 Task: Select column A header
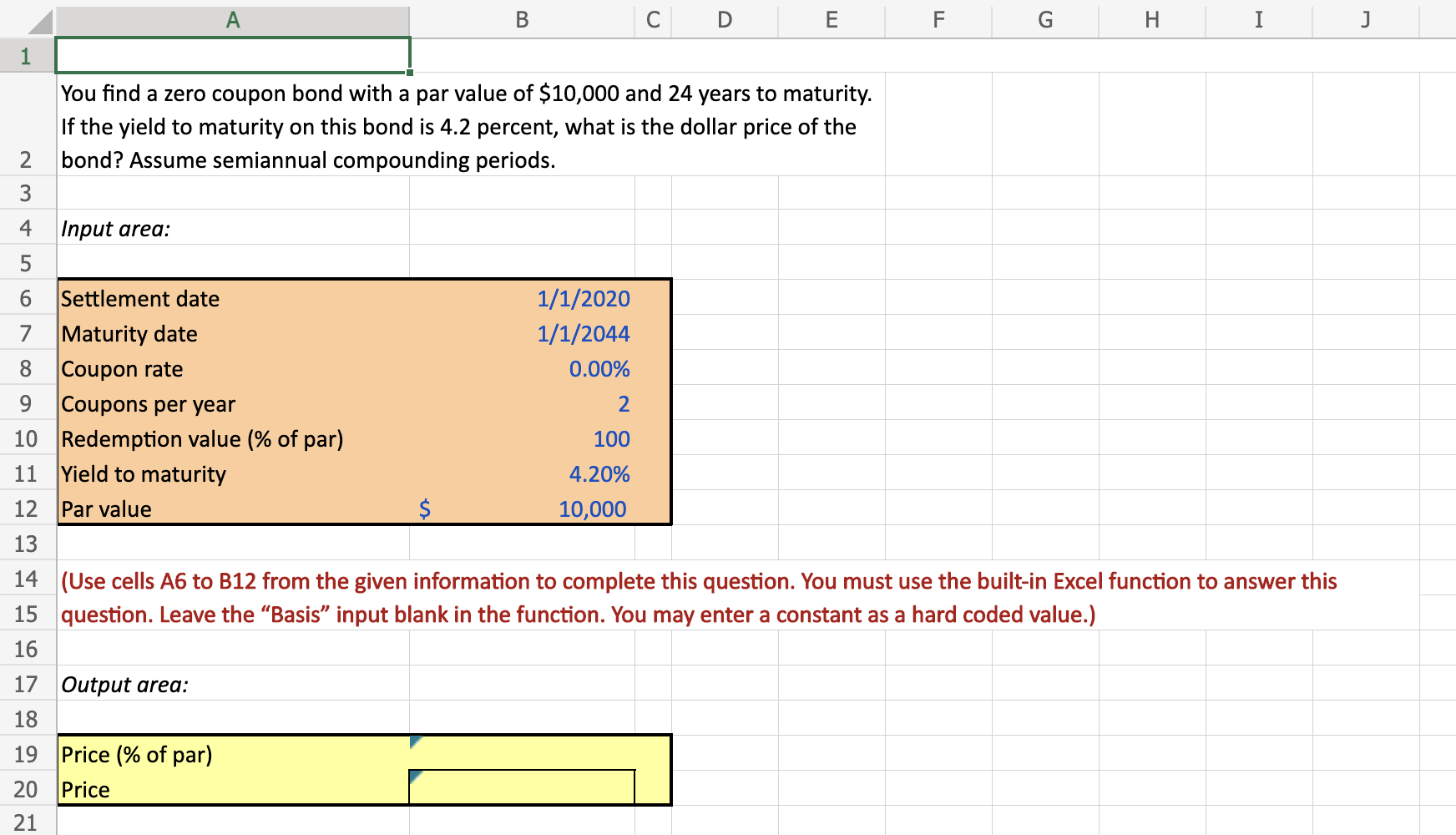[x=233, y=19]
